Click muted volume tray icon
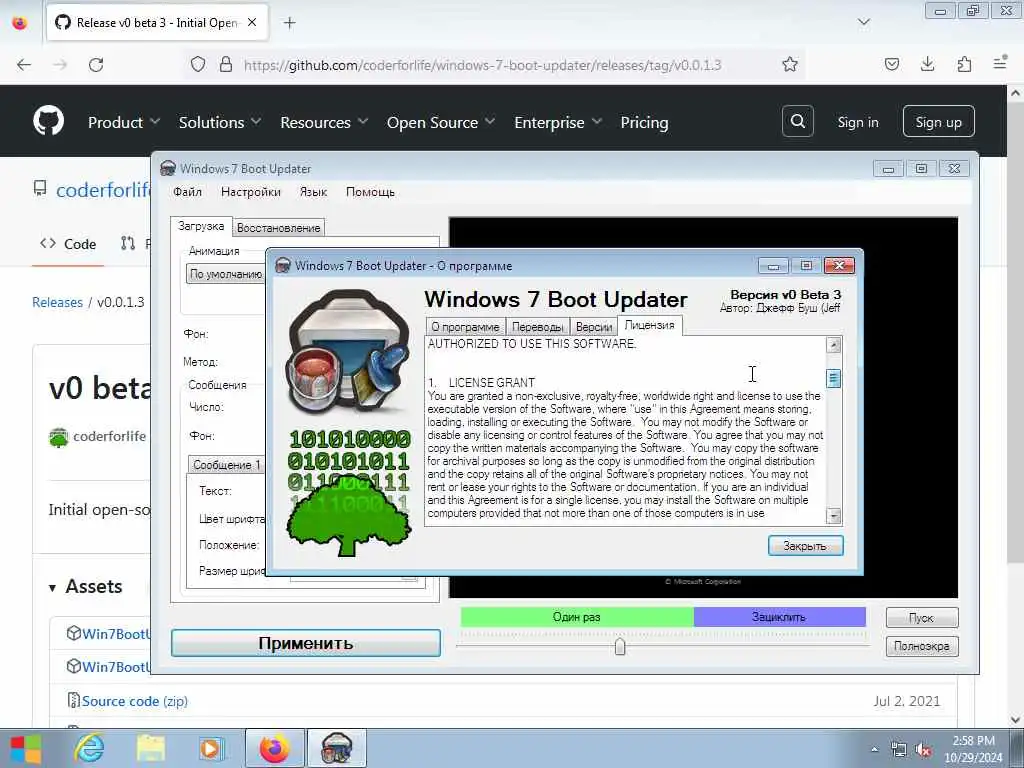Viewport: 1024px width, 768px height. click(923, 750)
